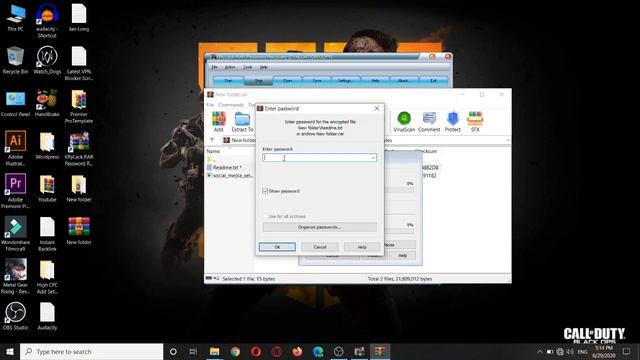The width and height of the screenshot is (640, 360).
Task: Click Cancel in the Enter password dialog
Action: coord(320,247)
